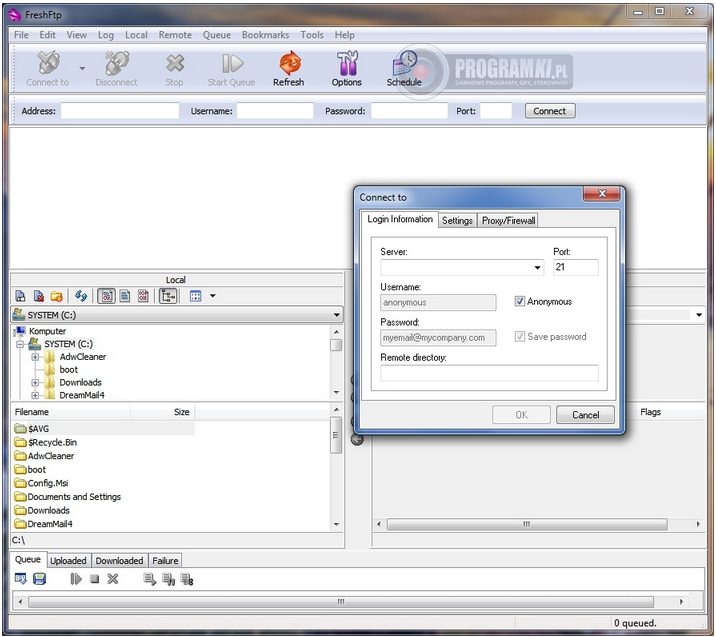Click the Refresh toolbar icon
This screenshot has height=637, width=716.
[290, 63]
